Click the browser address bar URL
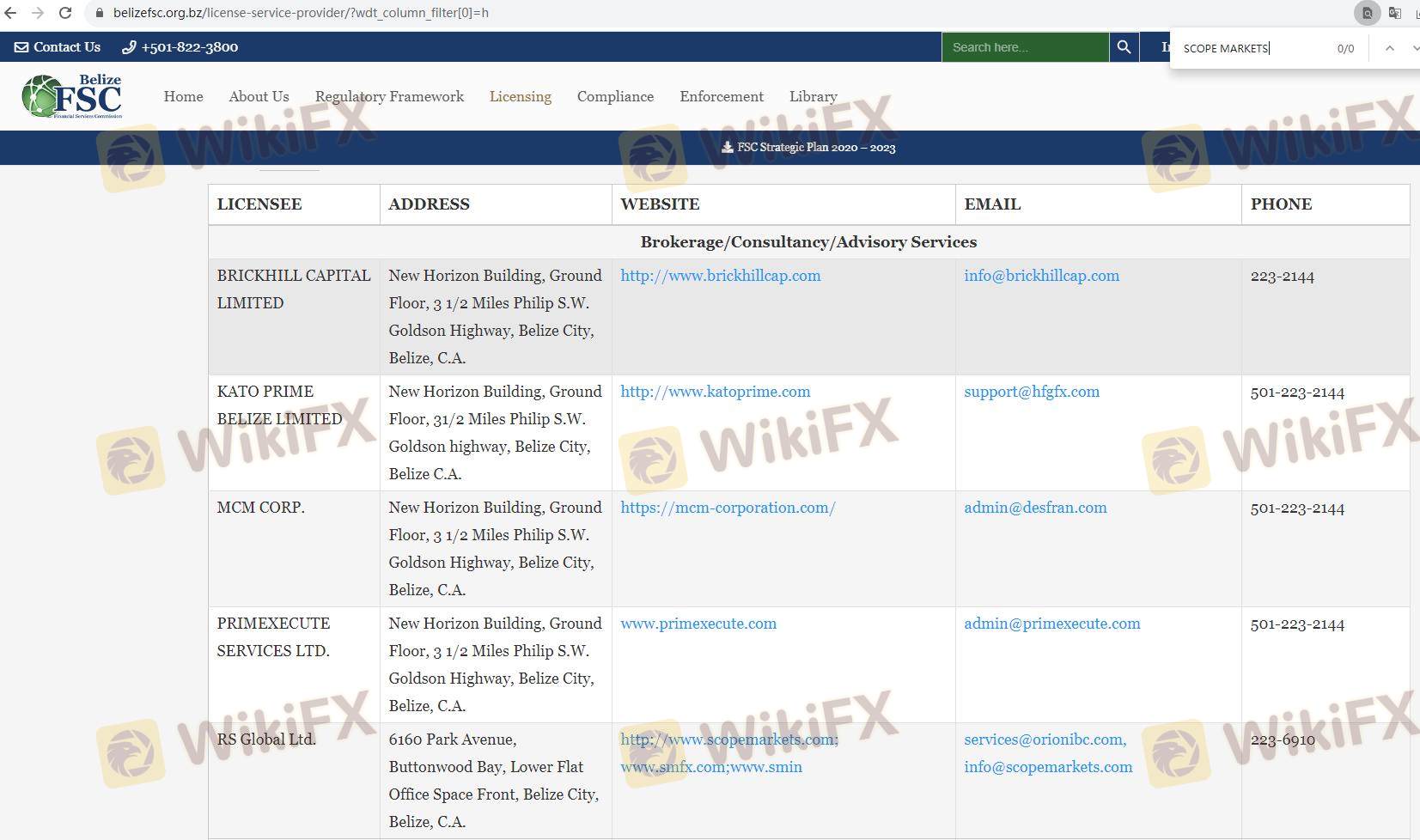Screen dimensions: 1420x840 [301, 13]
